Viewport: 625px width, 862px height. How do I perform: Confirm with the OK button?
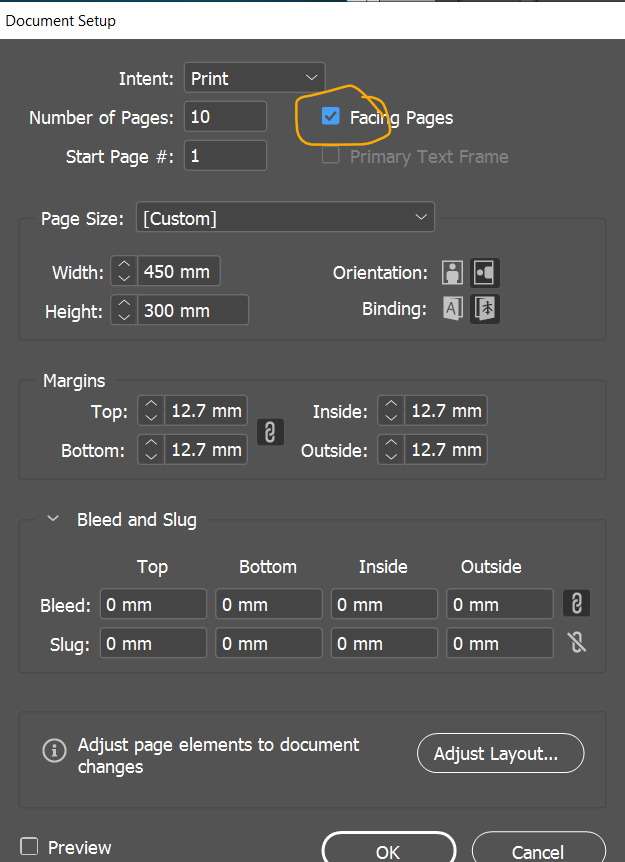(x=387, y=851)
